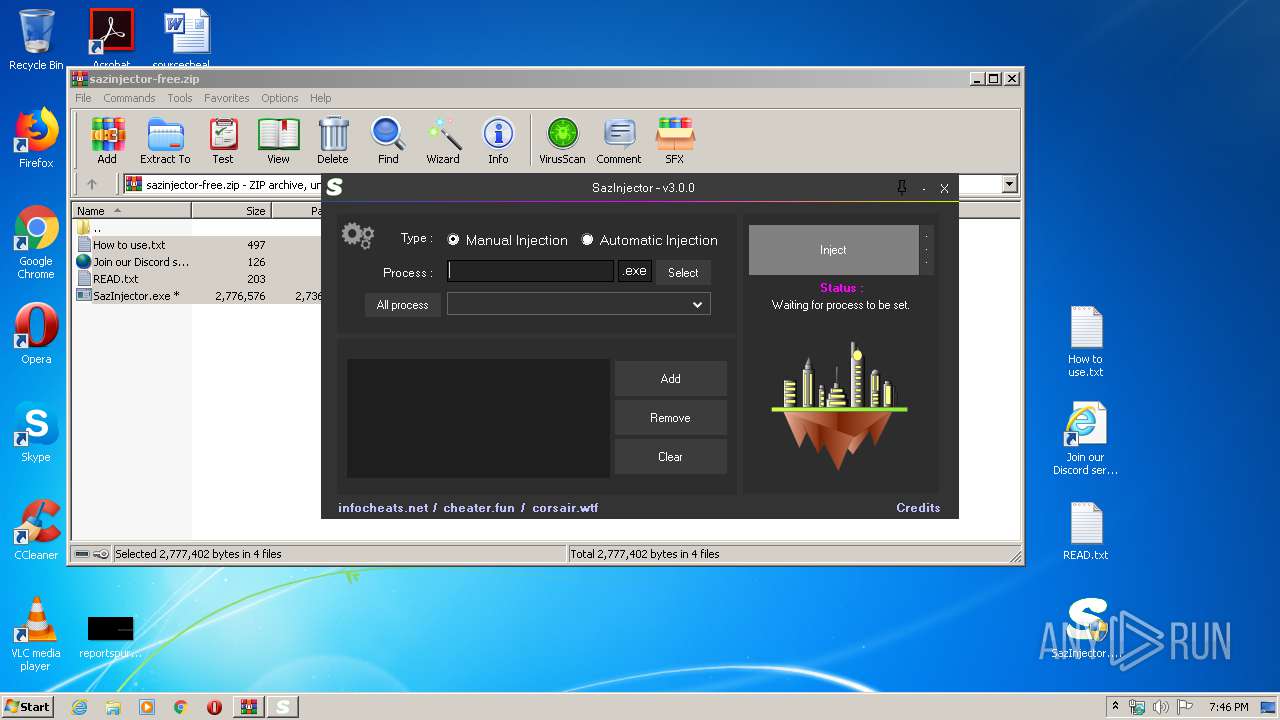1280x720 pixels.
Task: Click Select button next to process field
Action: (x=683, y=272)
